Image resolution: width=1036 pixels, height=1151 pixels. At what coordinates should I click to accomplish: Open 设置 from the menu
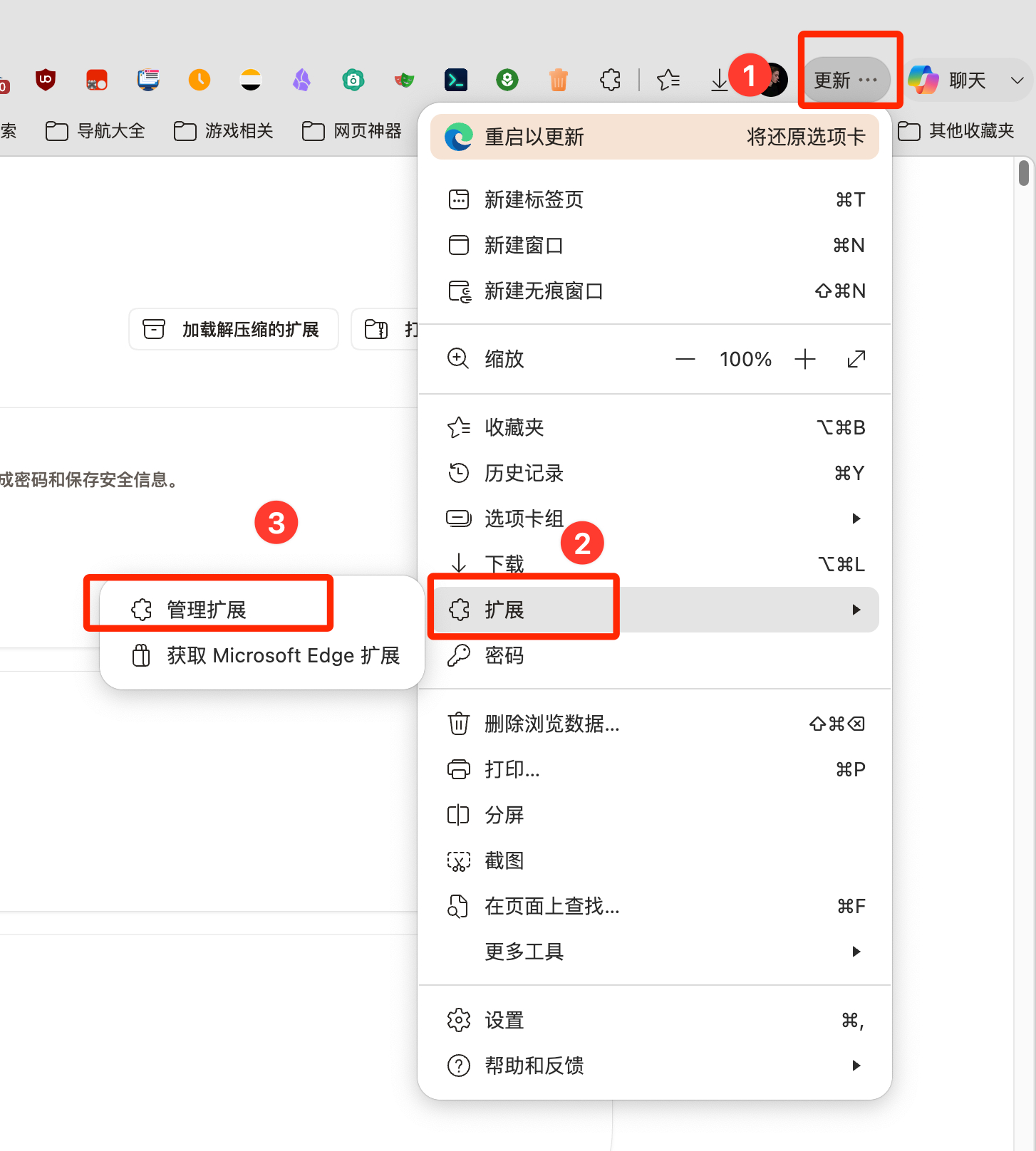pyautogui.click(x=655, y=1020)
